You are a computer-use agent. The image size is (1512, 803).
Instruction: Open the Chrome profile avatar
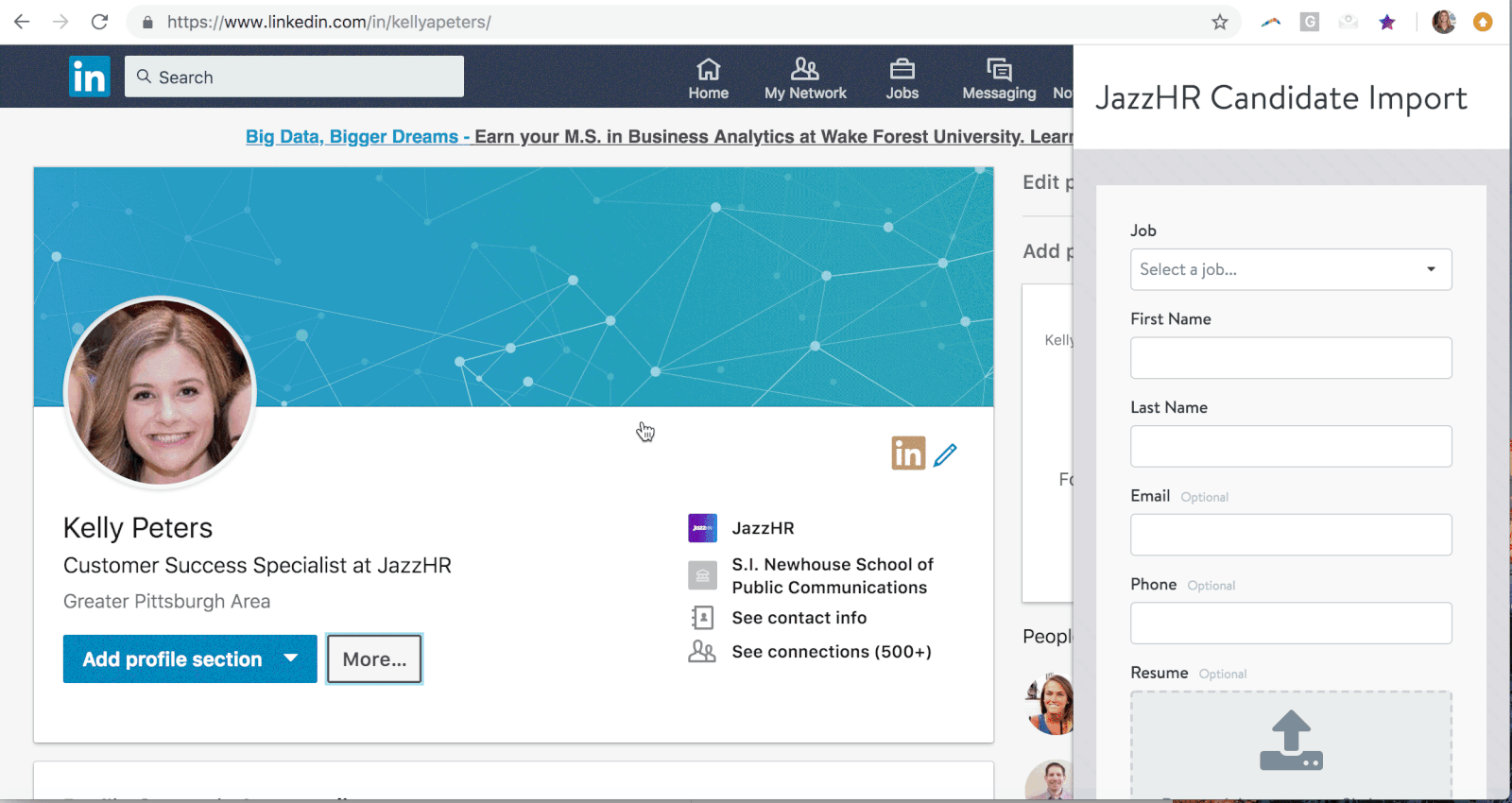[x=1444, y=22]
